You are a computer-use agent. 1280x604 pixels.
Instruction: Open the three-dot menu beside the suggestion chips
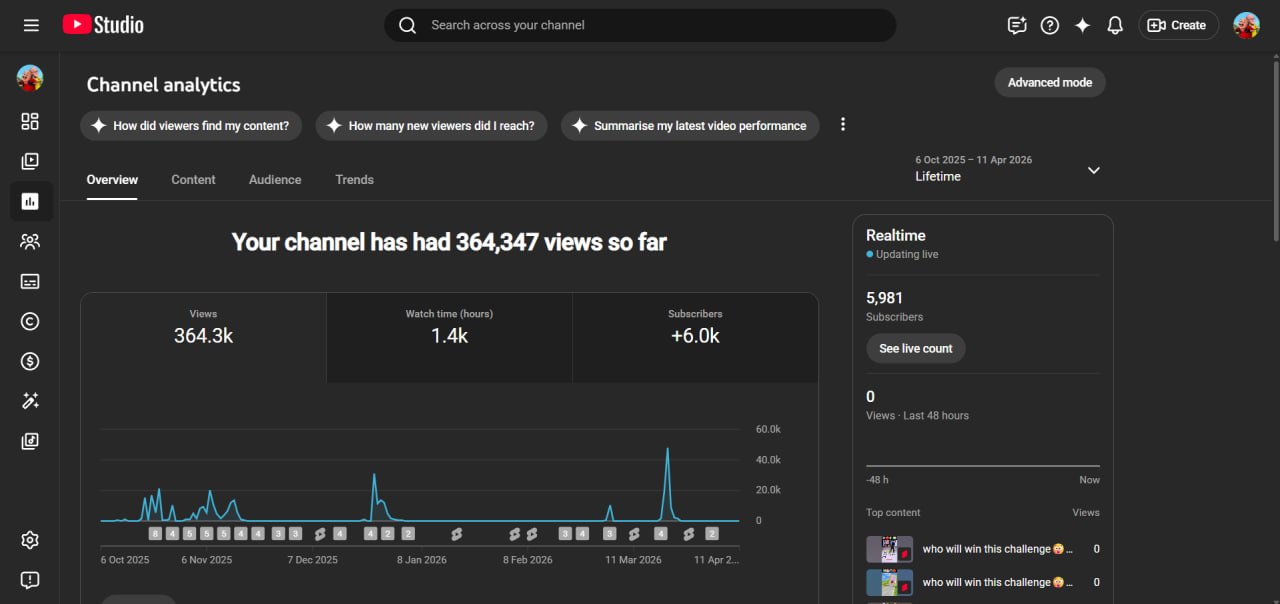[x=843, y=125]
